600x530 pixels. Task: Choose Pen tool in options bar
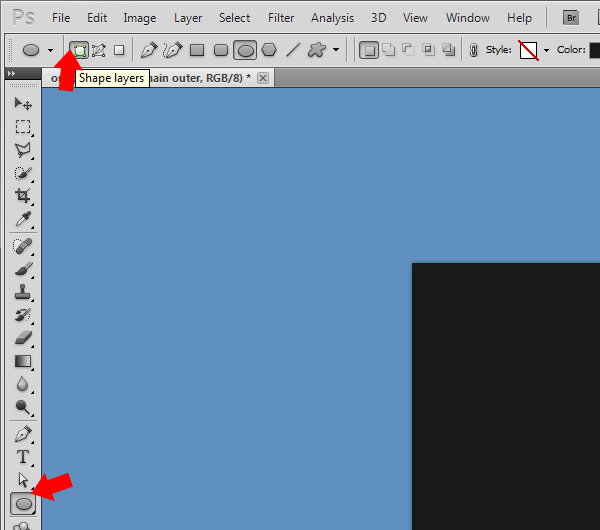pyautogui.click(x=149, y=50)
